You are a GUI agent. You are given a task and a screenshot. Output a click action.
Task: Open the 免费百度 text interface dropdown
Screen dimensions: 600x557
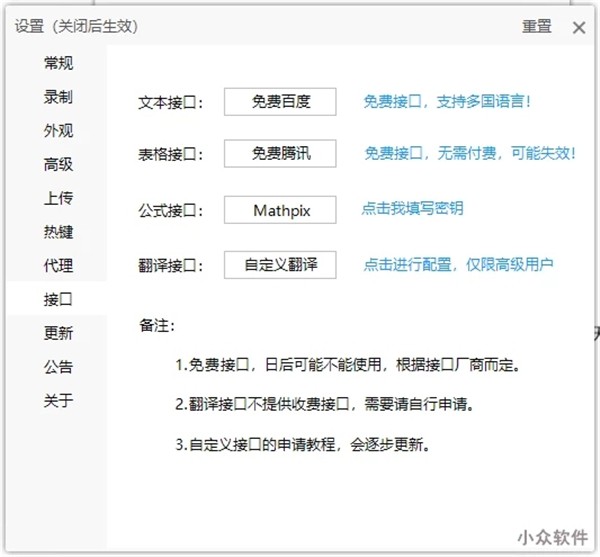click(280, 102)
